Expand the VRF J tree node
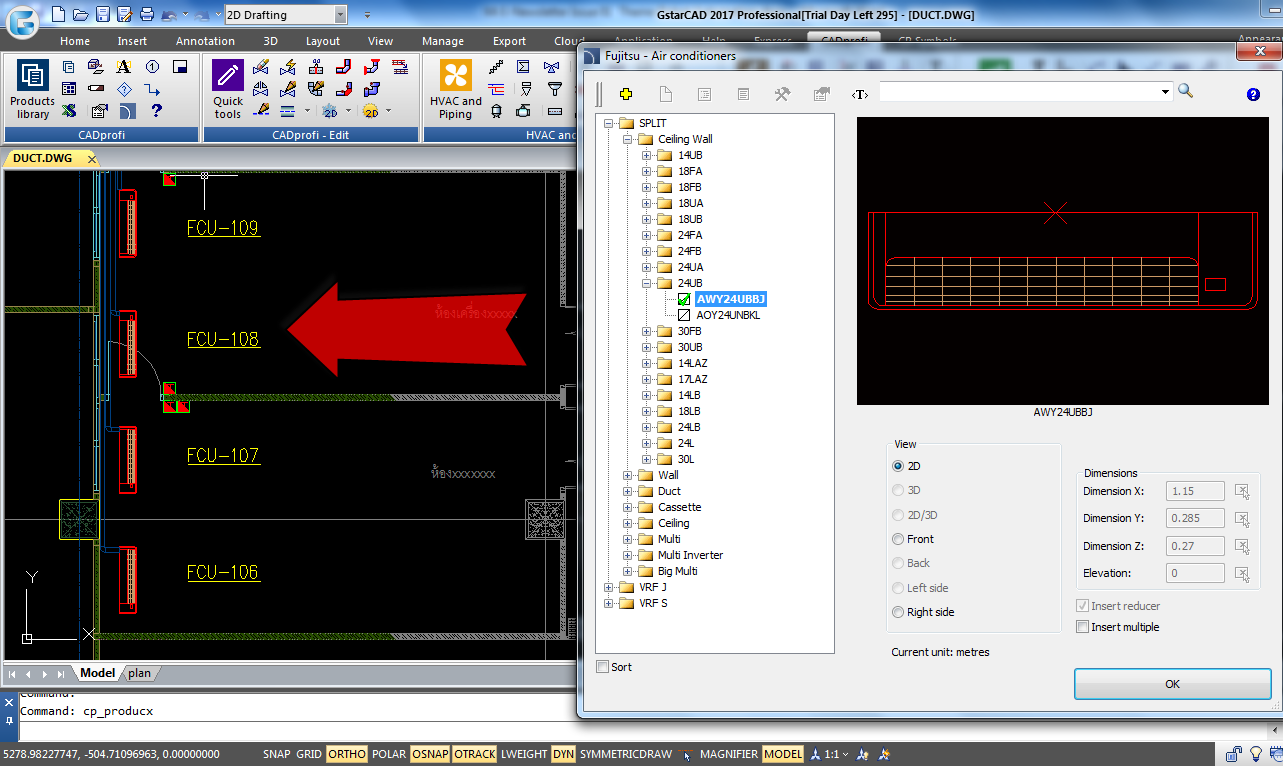 click(x=609, y=587)
